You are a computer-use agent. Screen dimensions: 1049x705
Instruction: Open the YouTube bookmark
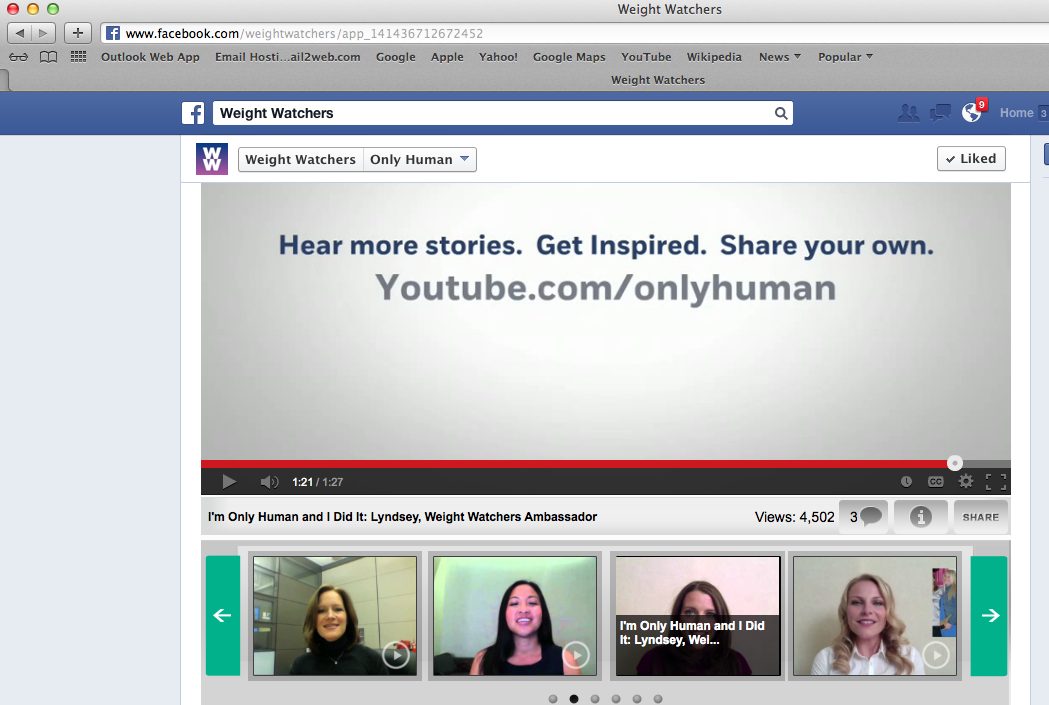click(x=646, y=57)
